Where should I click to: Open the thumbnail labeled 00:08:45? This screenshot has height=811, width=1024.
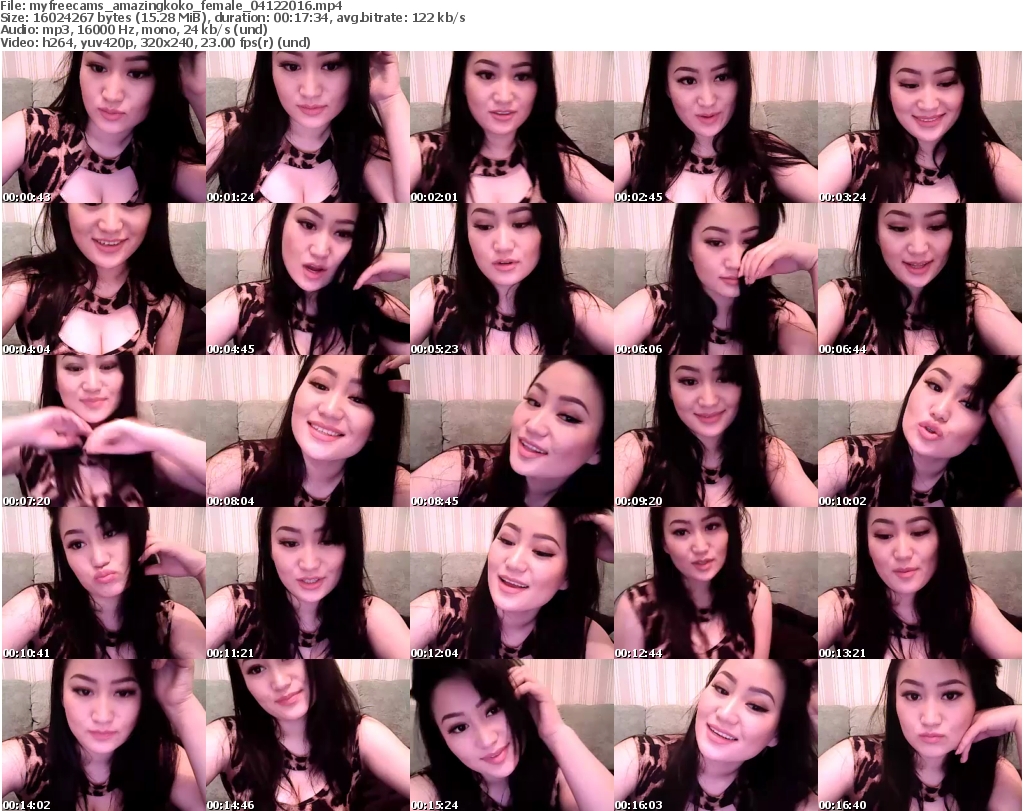tap(511, 431)
